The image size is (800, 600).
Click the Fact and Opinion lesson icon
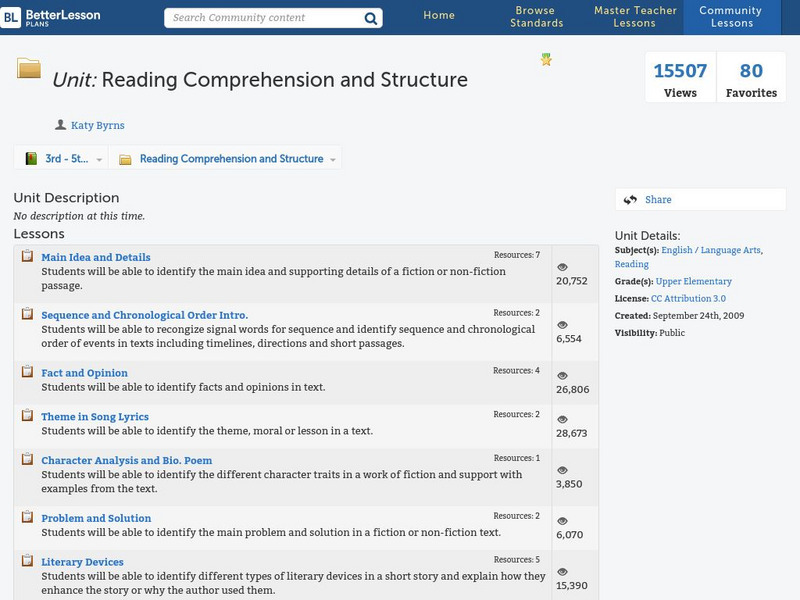tap(28, 372)
